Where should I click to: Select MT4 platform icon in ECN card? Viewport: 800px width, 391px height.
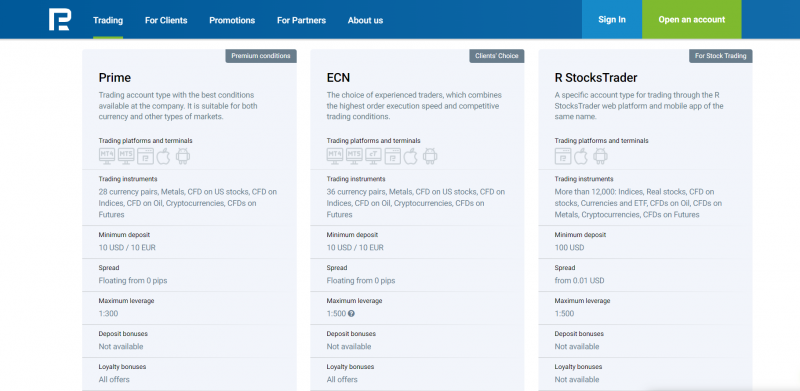click(x=335, y=156)
